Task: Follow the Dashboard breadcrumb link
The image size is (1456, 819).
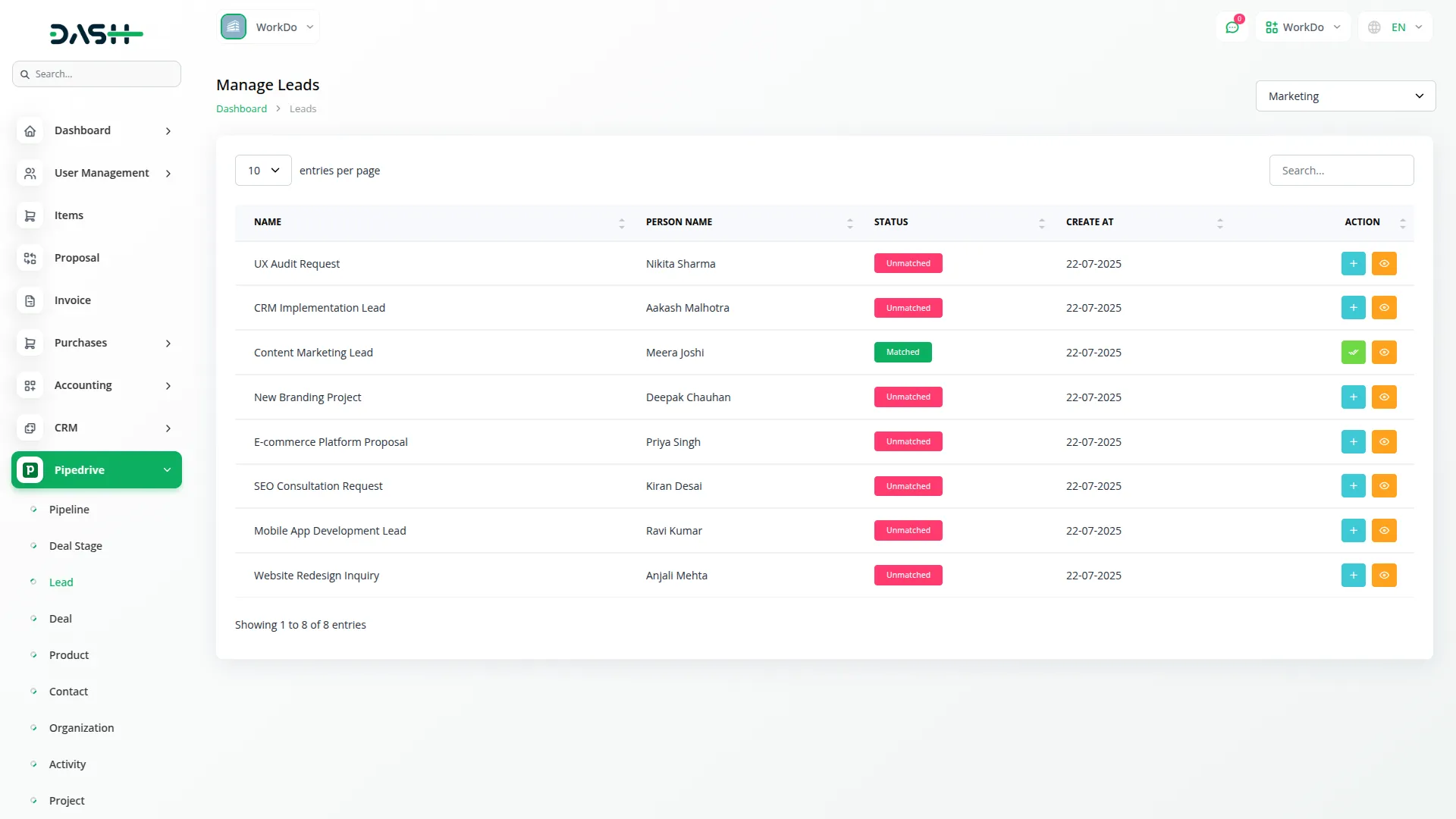Action: (241, 108)
